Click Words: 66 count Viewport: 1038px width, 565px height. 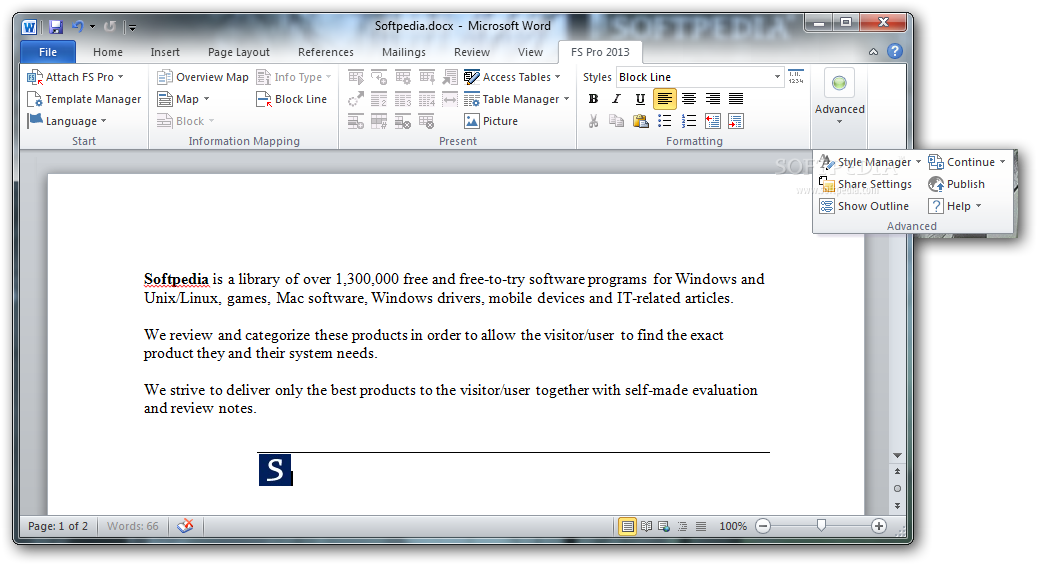pyautogui.click(x=133, y=526)
